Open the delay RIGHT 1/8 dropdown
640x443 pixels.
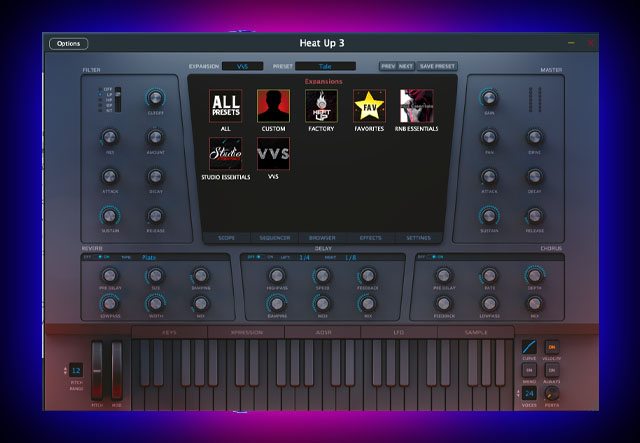[351, 258]
